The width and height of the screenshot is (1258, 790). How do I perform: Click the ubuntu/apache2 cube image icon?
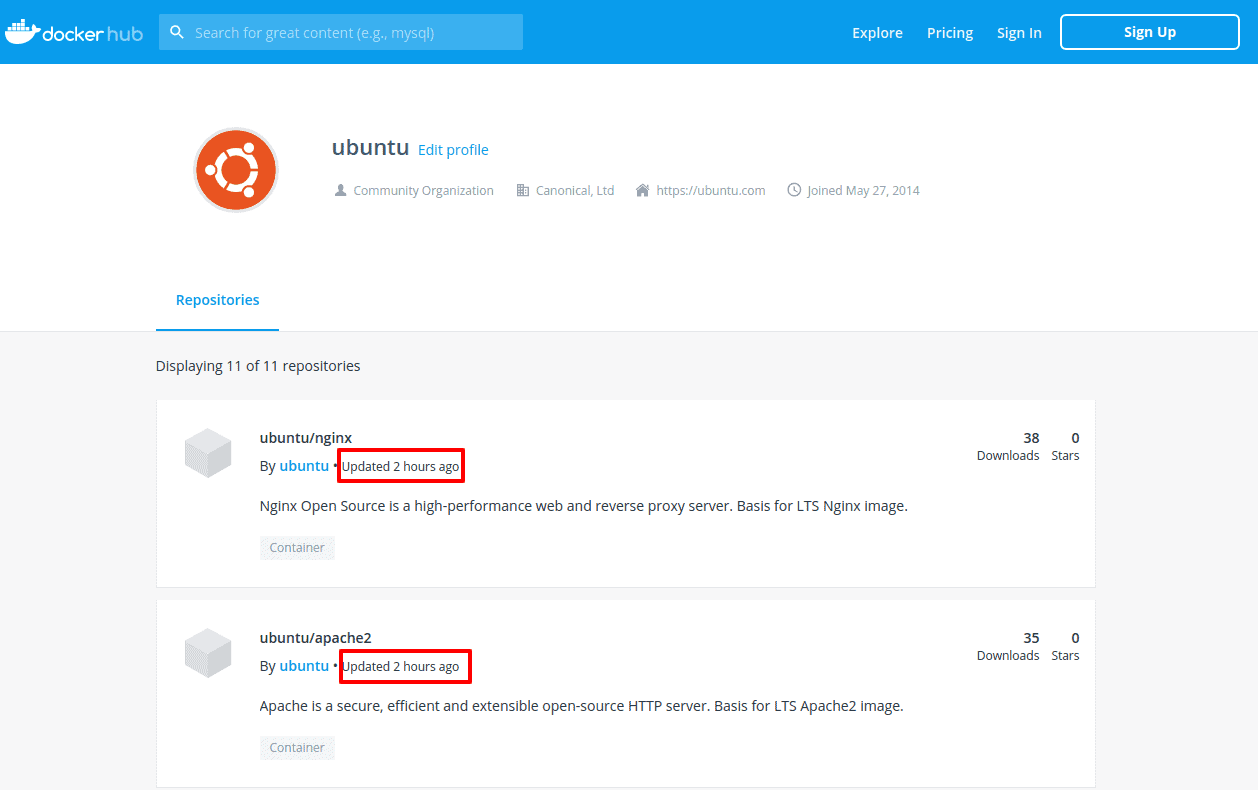click(208, 652)
